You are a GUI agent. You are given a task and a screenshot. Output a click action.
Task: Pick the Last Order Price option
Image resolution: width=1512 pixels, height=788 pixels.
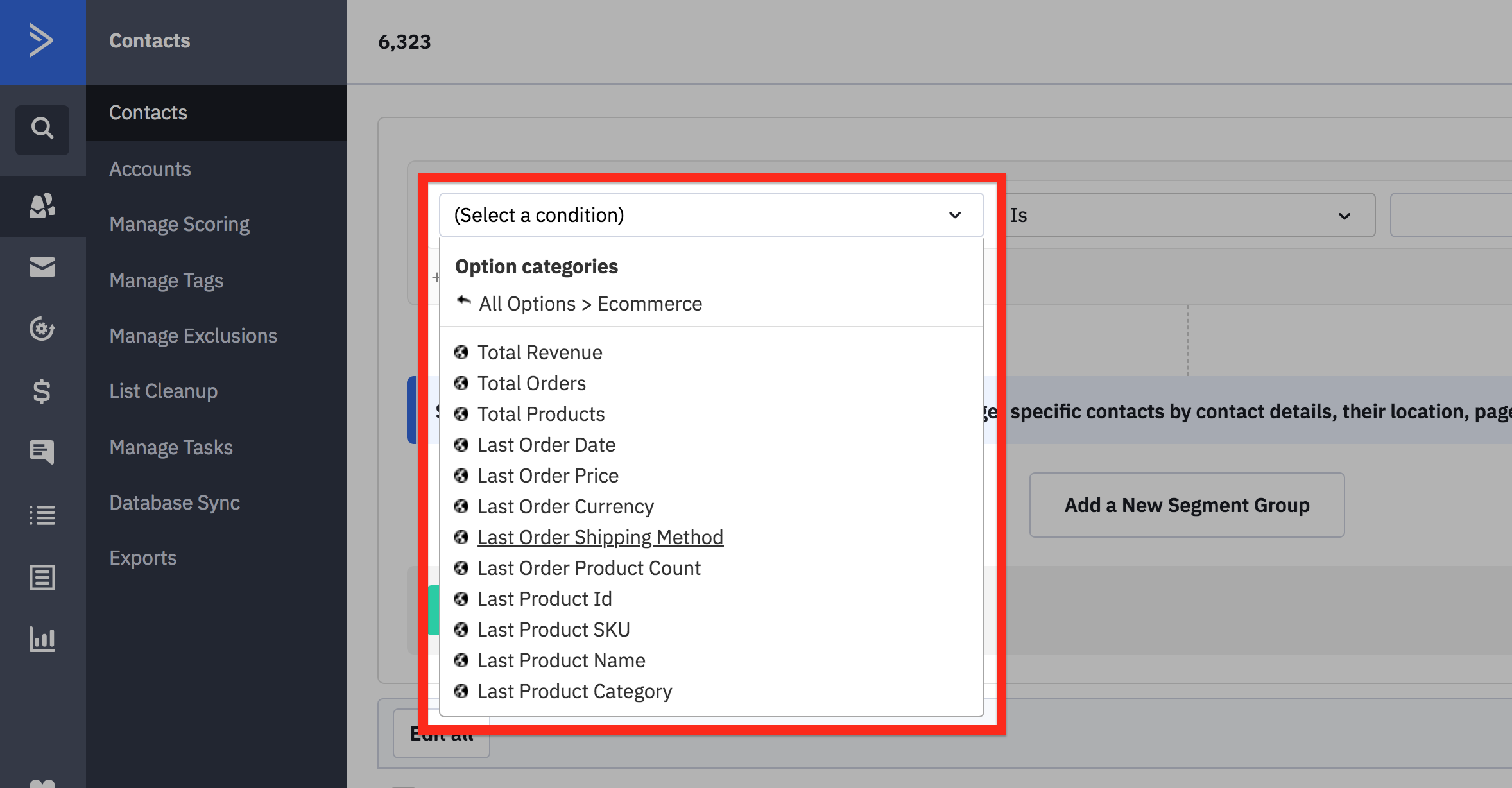point(548,475)
